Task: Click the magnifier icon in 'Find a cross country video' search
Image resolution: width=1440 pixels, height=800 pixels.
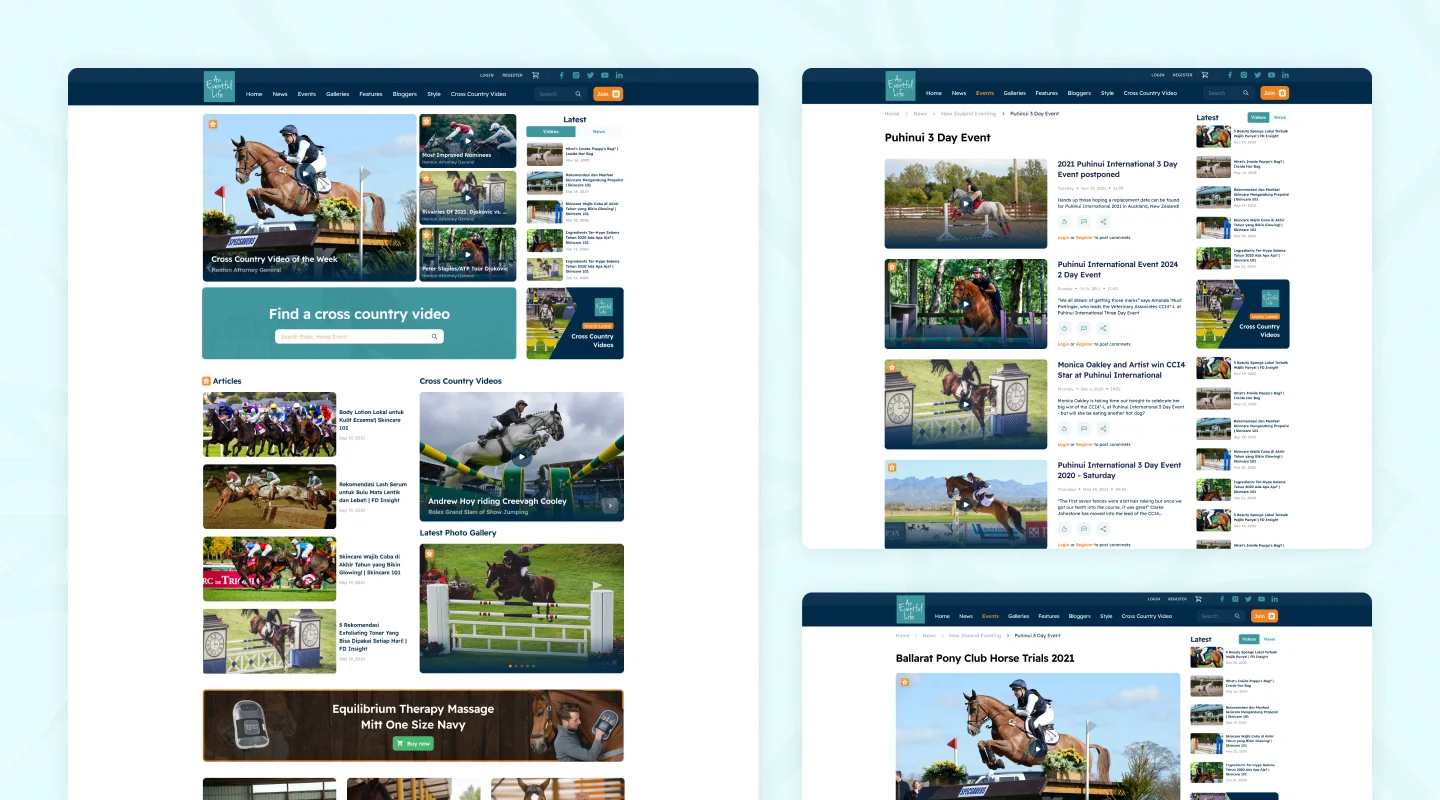Action: (434, 337)
